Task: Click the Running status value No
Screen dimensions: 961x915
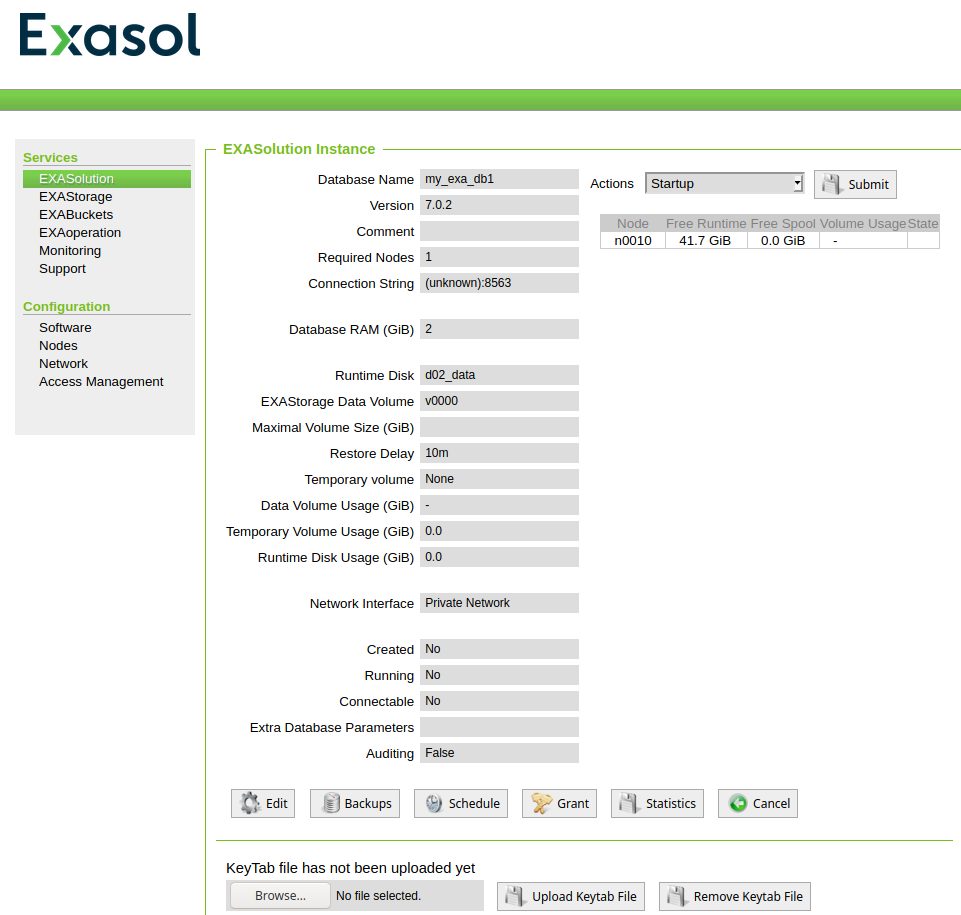Action: click(499, 675)
